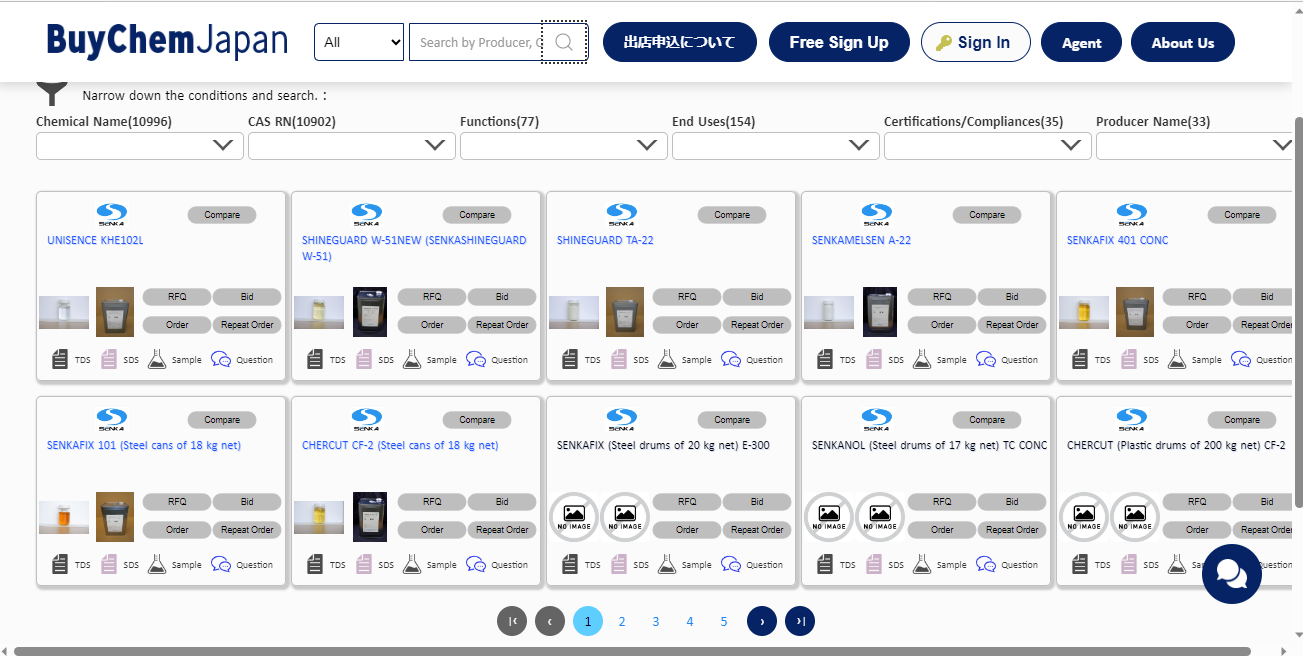Click Question icon for CHERCUT CF-2 steel cans
1303x656 pixels.
click(x=476, y=564)
